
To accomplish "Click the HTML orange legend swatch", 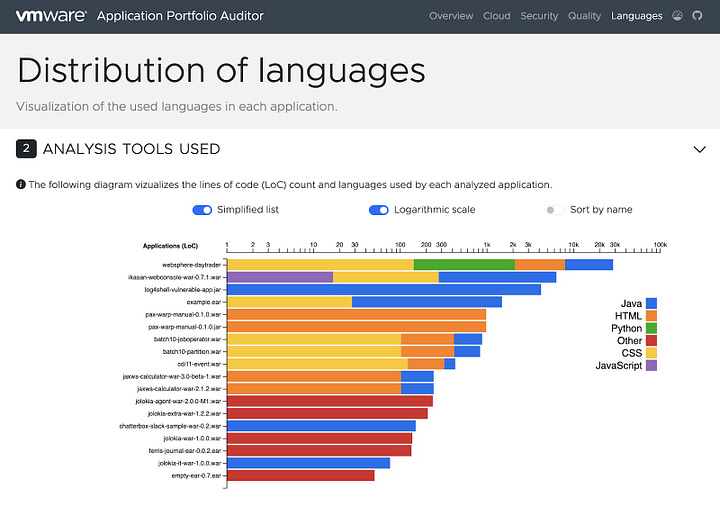I will pyautogui.click(x=651, y=316).
